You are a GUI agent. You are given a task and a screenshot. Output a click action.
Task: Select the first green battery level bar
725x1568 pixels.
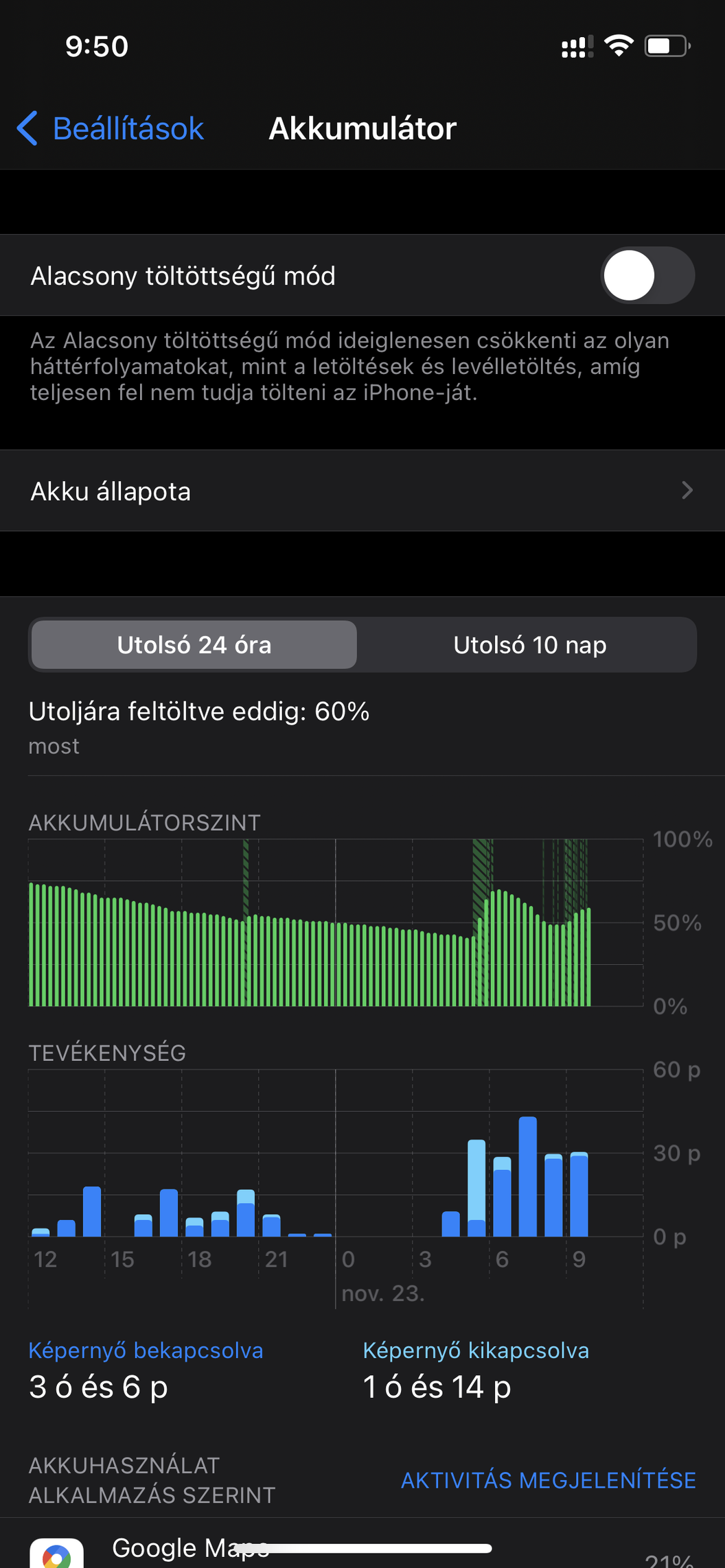coord(31,944)
